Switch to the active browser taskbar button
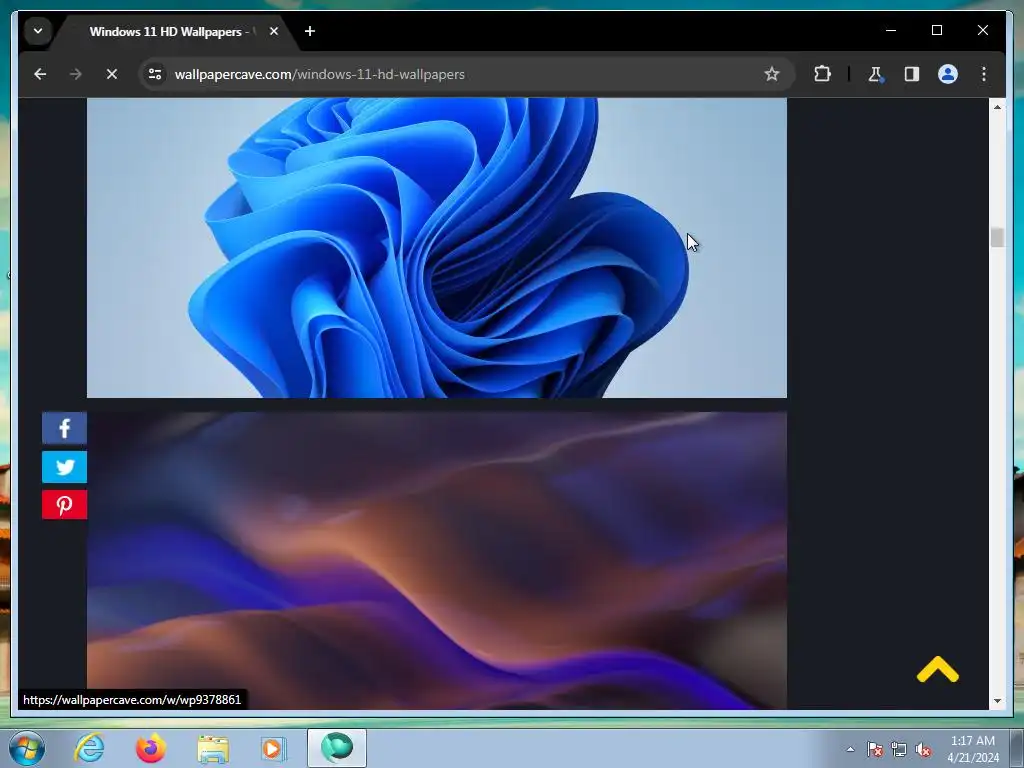The image size is (1024, 768). [x=337, y=748]
